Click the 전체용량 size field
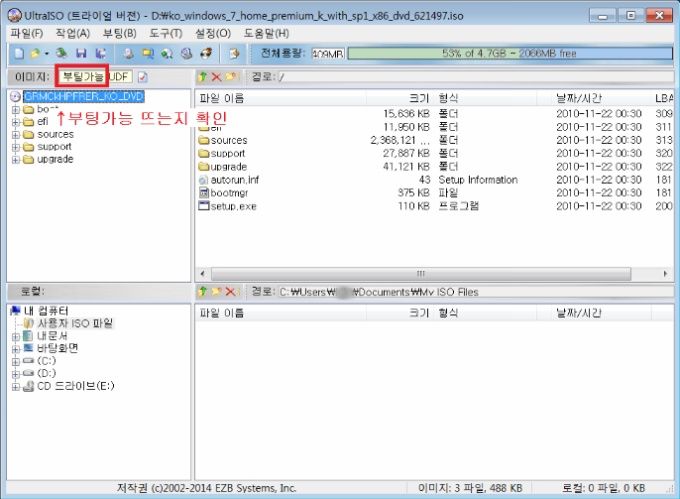680x499 pixels. coord(328,54)
